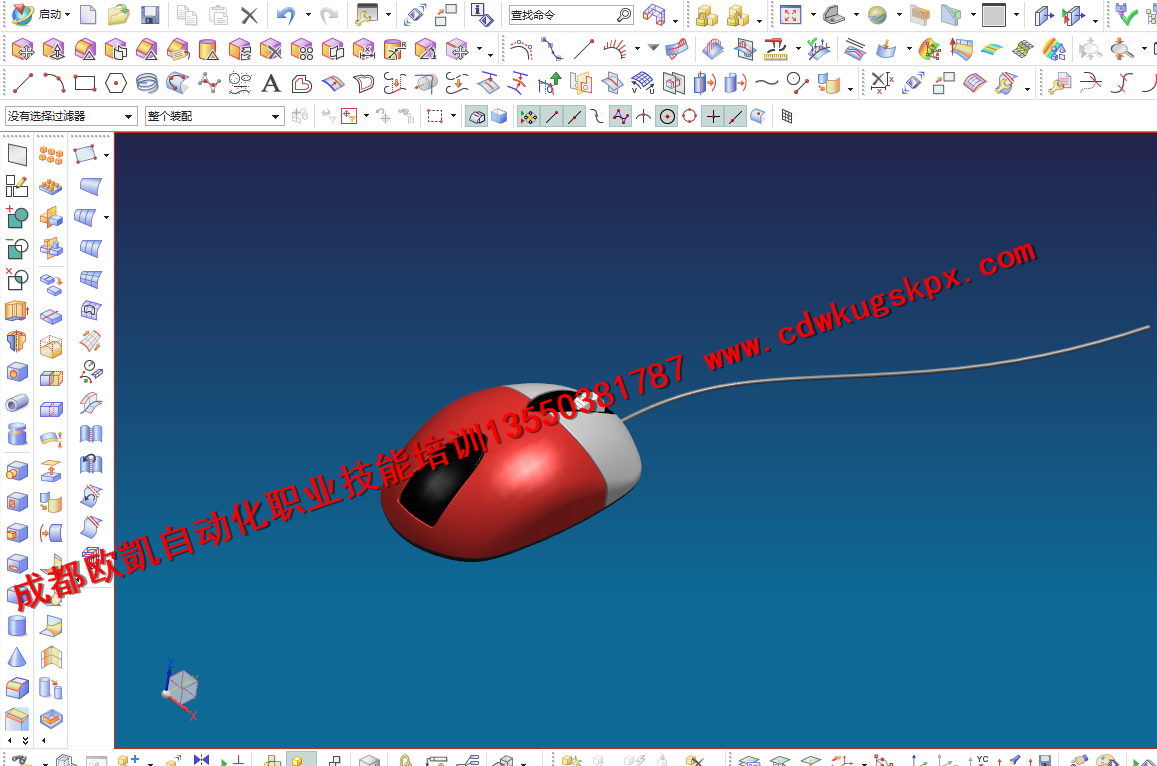Open the 整个装配 scope dropdown

pos(214,117)
